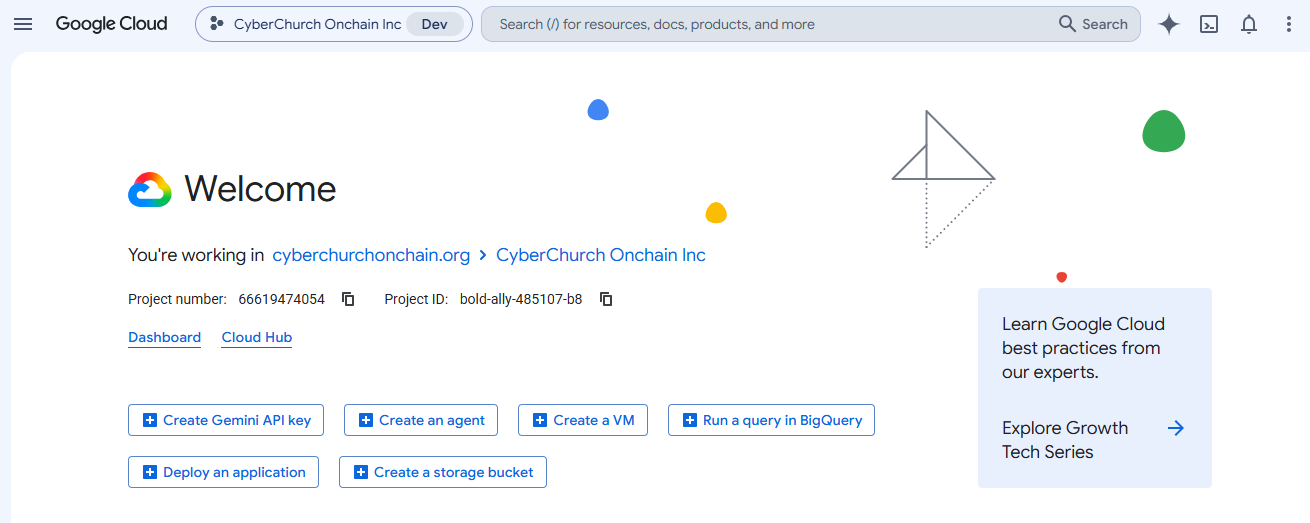The image size is (1310, 523).
Task: Click the plus icon on Create a VM
Action: point(540,420)
